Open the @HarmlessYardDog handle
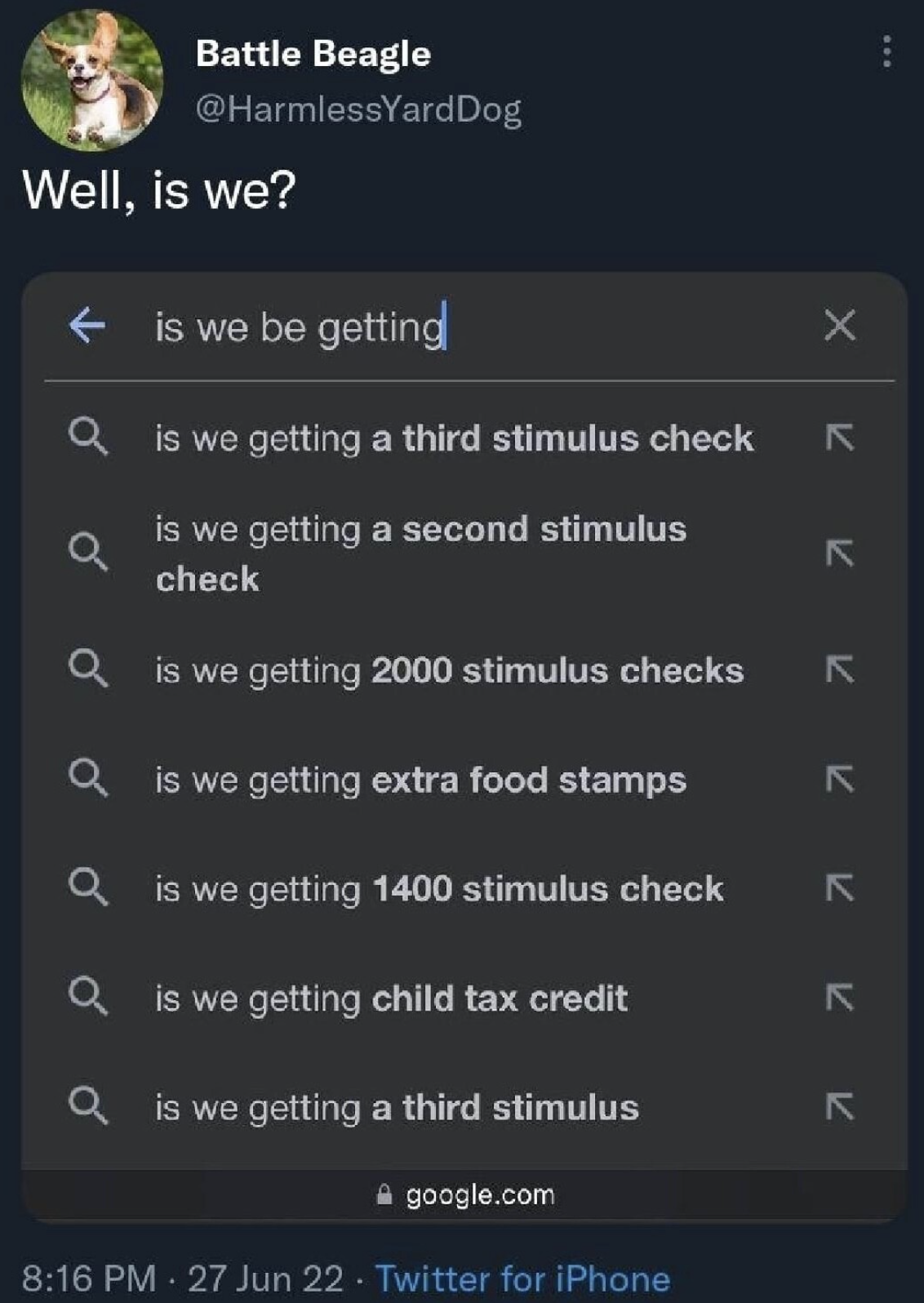 [x=358, y=109]
